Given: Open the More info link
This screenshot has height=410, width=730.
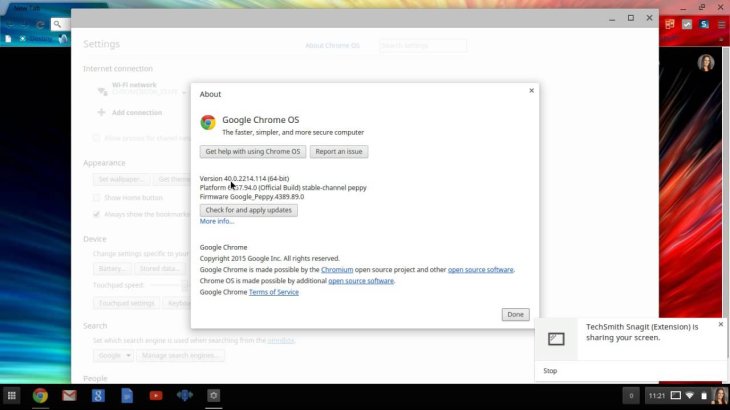Looking at the screenshot, I should [x=216, y=221].
